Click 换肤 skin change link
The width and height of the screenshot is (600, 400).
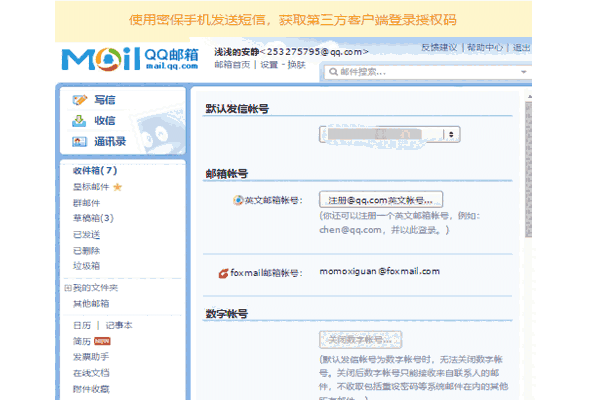pyautogui.click(x=297, y=65)
